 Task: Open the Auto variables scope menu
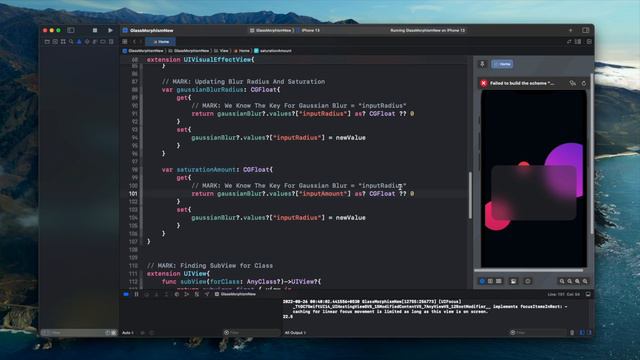128,333
